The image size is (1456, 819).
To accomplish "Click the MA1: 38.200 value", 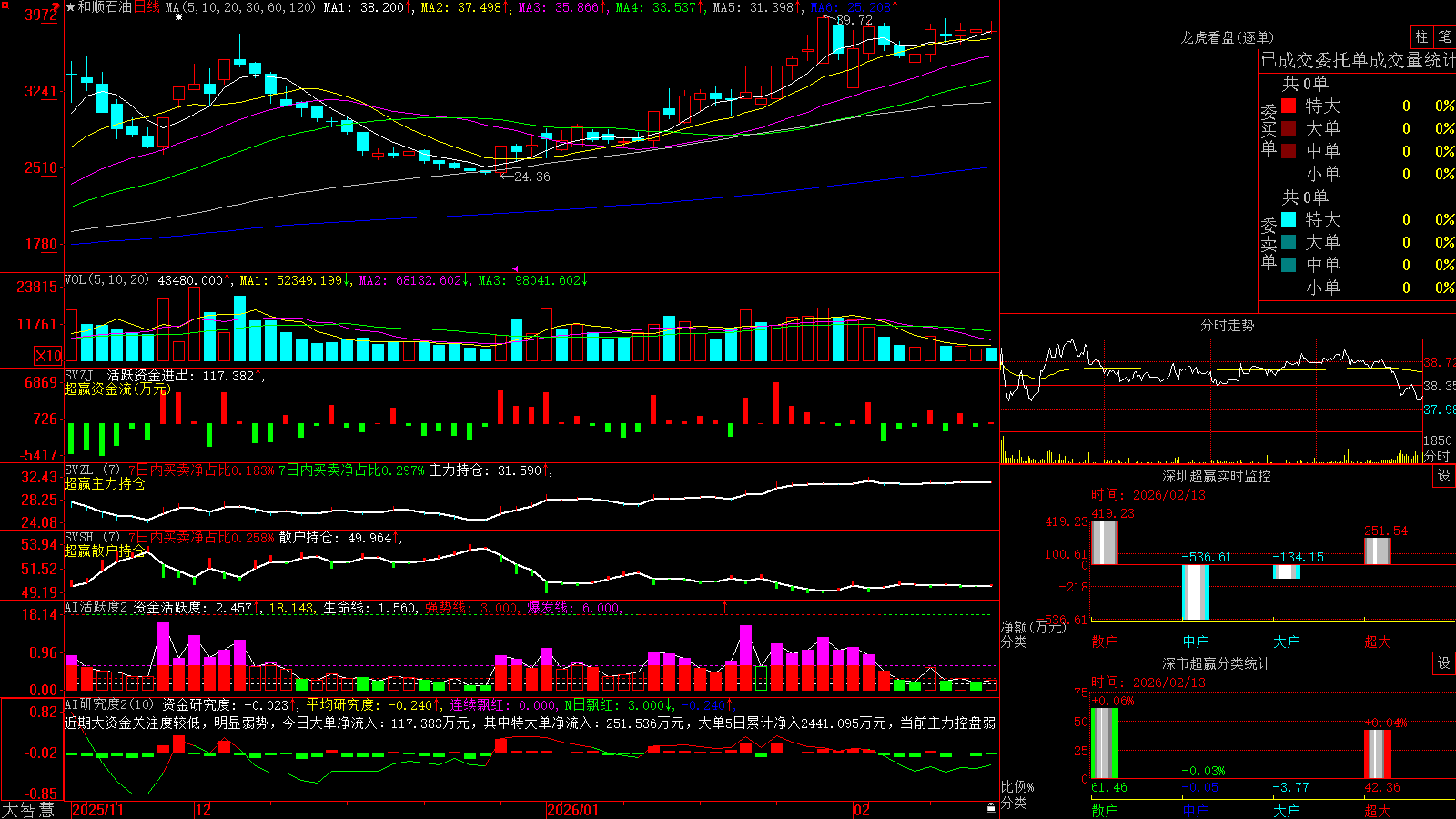I will [x=367, y=7].
